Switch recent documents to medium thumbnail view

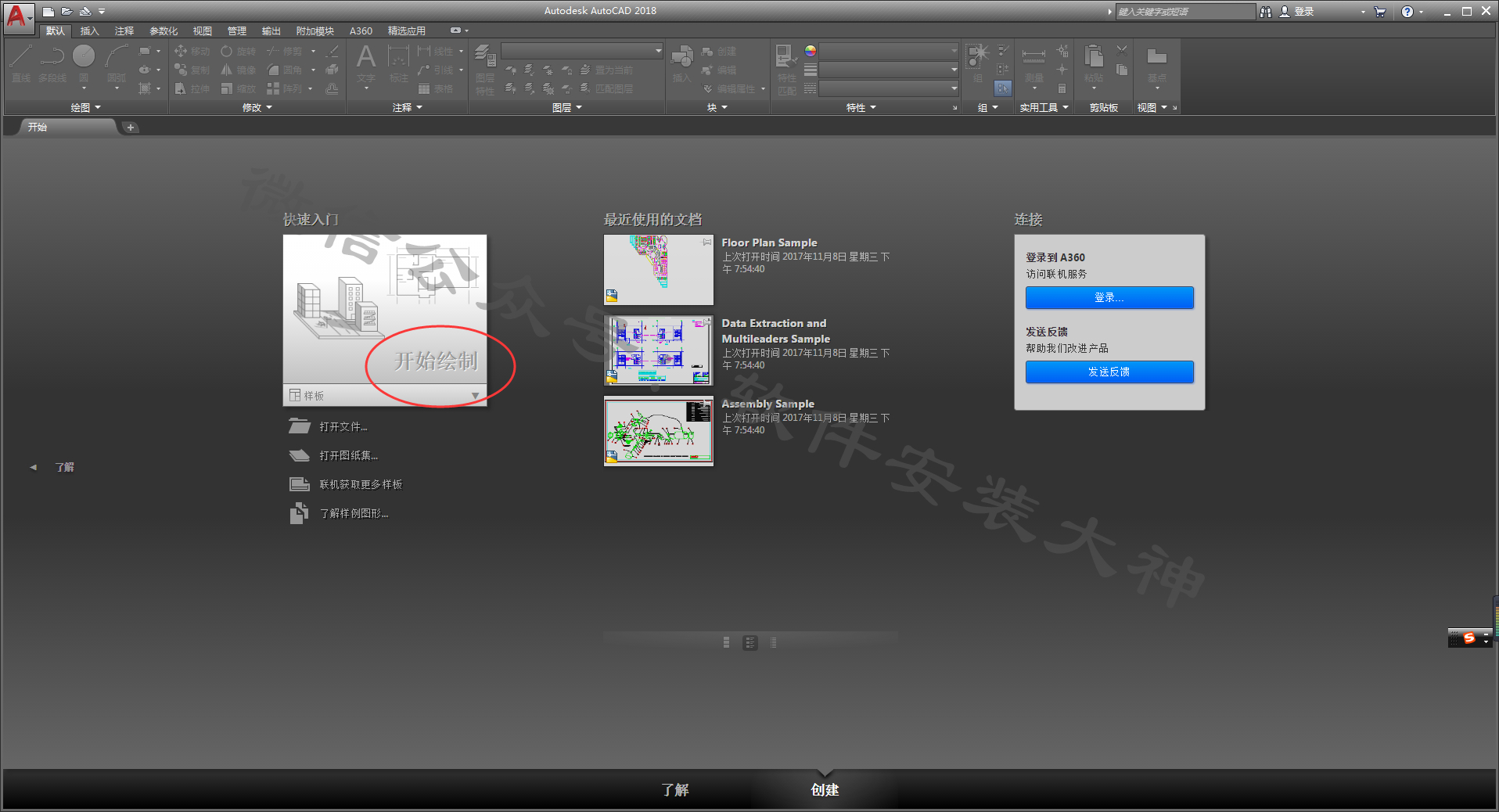(750, 642)
